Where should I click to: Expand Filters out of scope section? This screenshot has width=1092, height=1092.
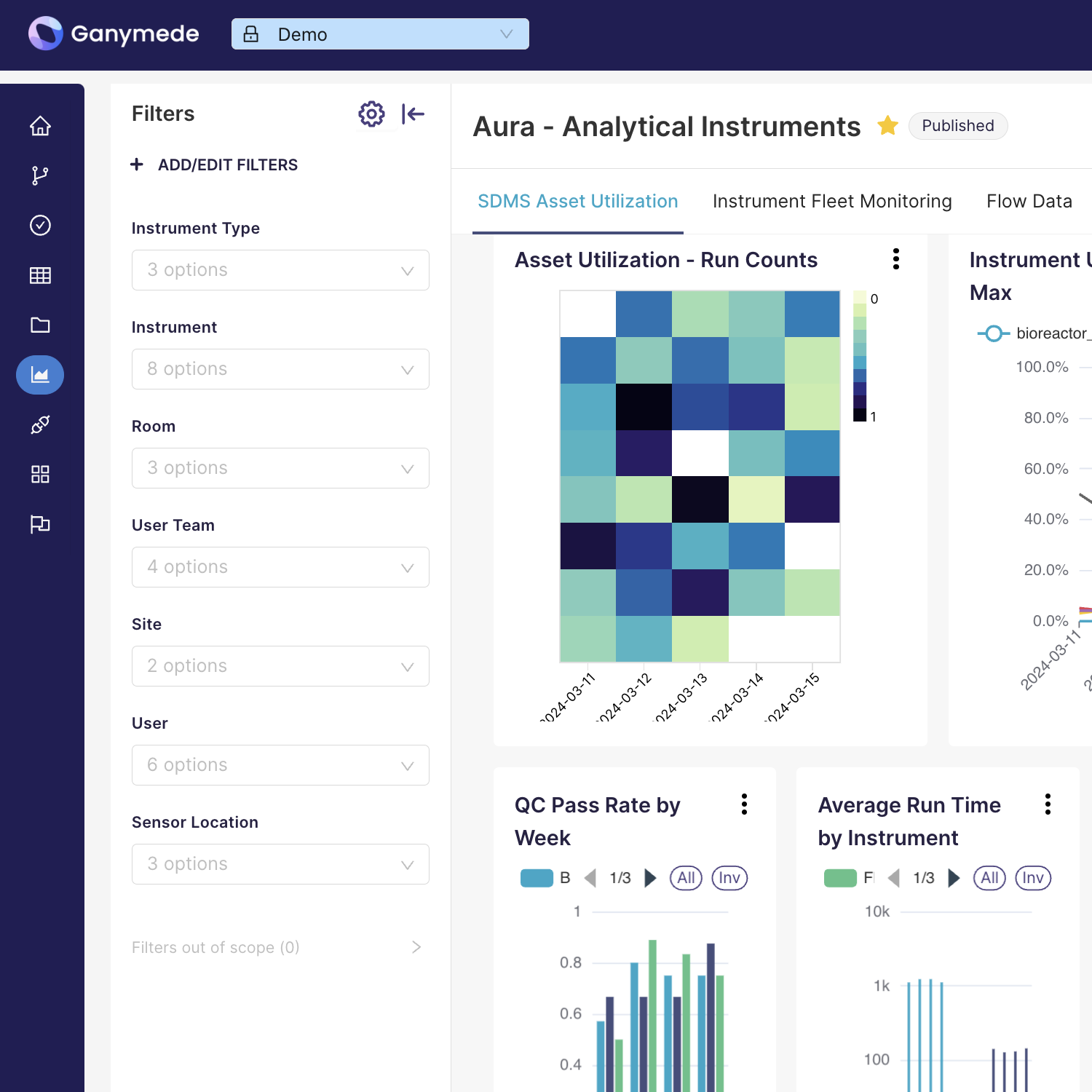(x=277, y=947)
